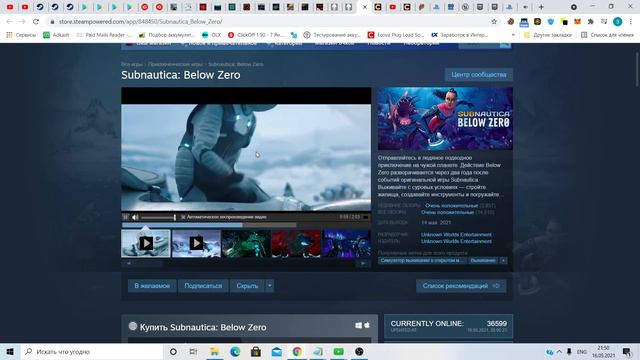
Task: Launch File Explorer from the taskbar
Action: tap(214, 351)
